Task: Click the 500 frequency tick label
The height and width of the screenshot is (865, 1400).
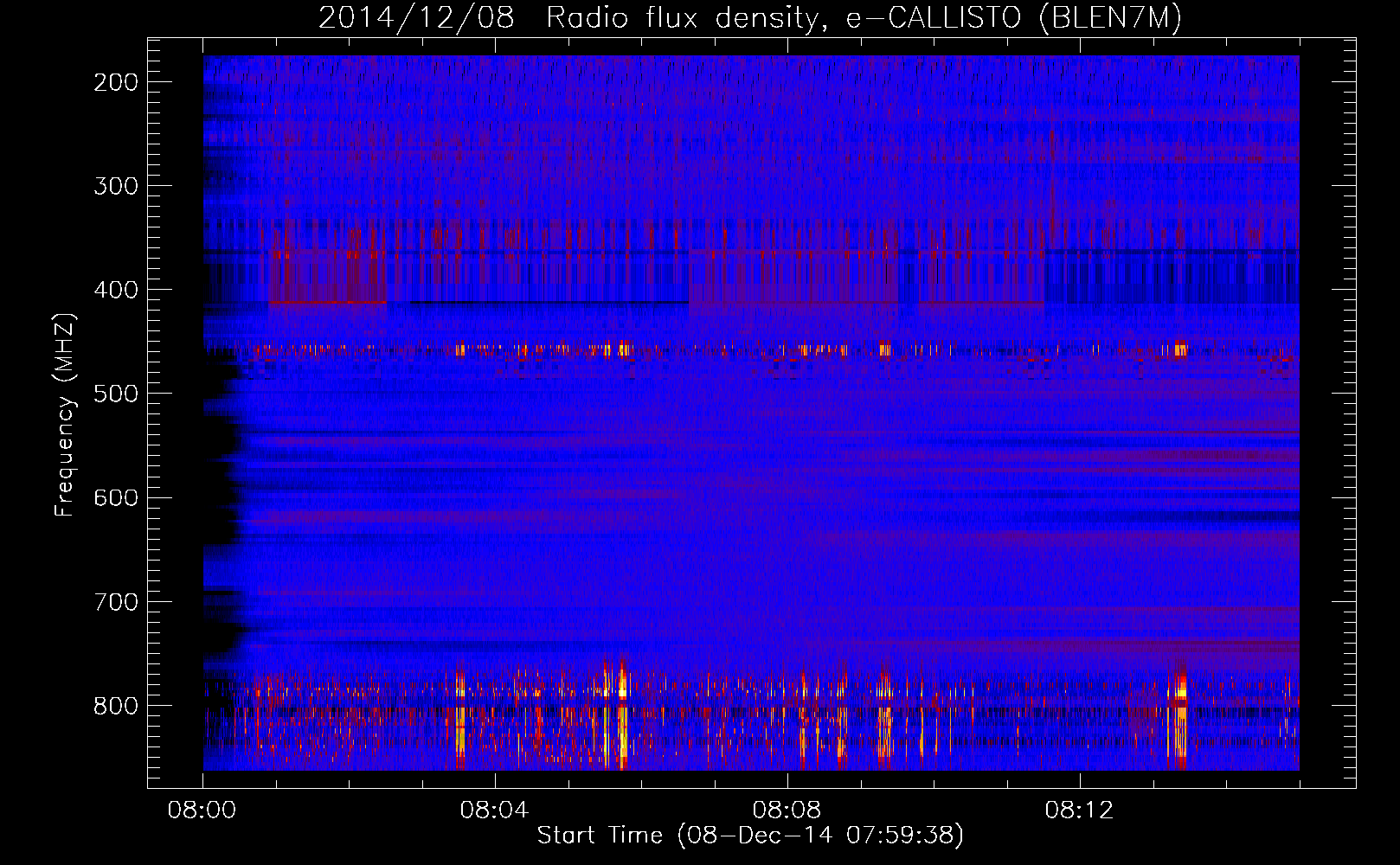Action: pos(116,394)
